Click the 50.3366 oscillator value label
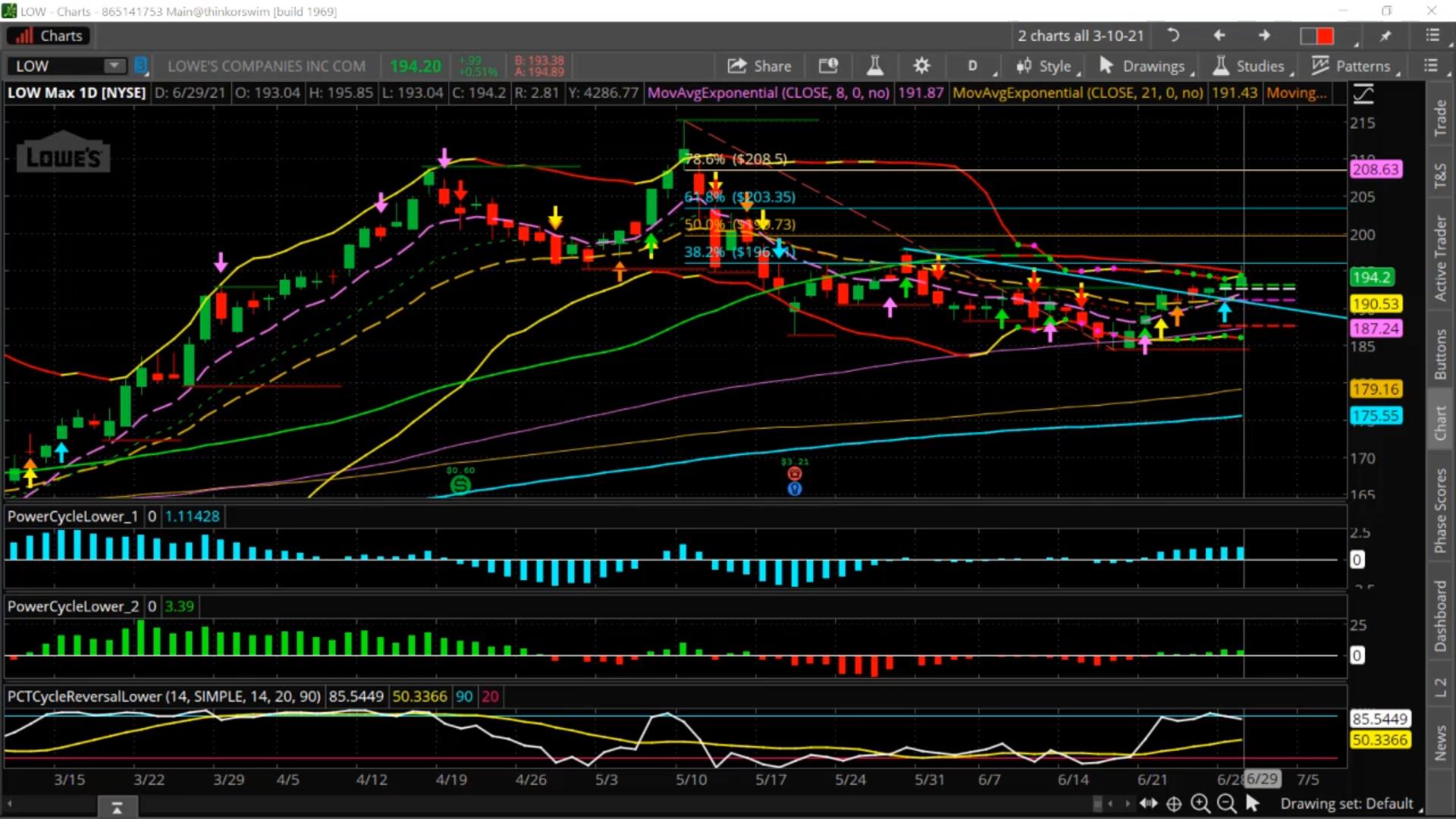This screenshot has height=819, width=1456. [x=1379, y=739]
